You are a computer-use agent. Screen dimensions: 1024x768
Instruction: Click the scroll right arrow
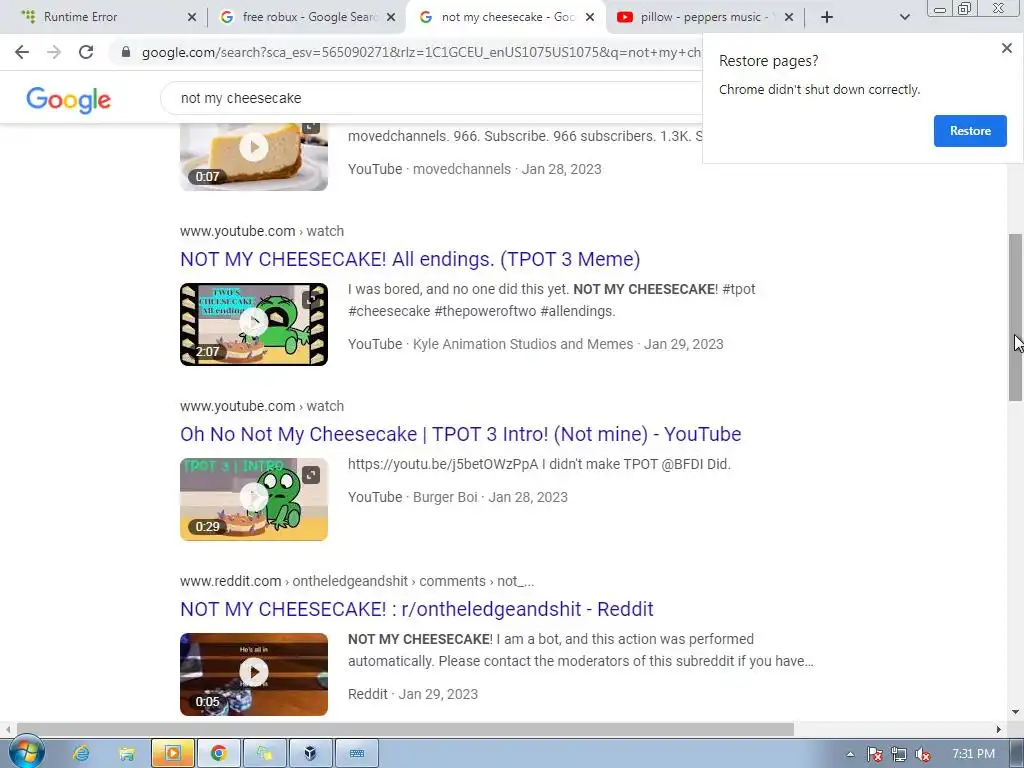(x=999, y=729)
